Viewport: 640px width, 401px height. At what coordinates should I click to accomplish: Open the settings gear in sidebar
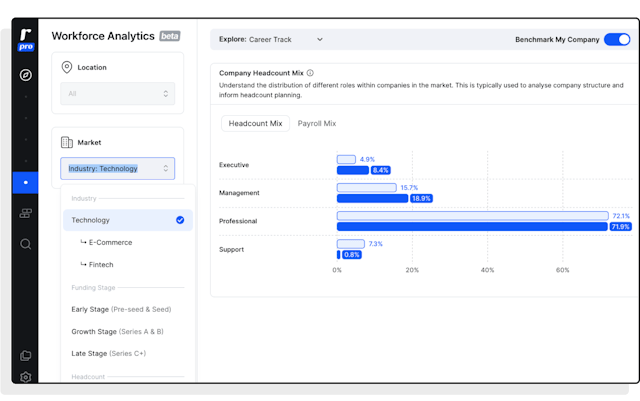point(26,377)
